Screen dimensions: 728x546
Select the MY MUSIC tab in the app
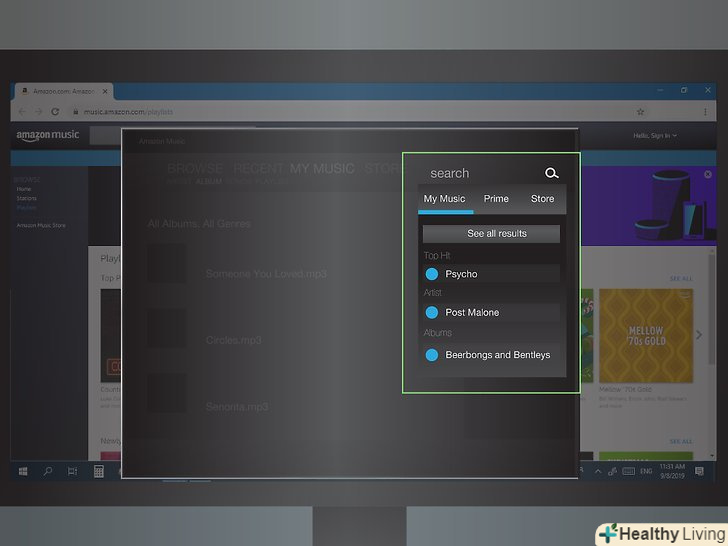tap(322, 168)
